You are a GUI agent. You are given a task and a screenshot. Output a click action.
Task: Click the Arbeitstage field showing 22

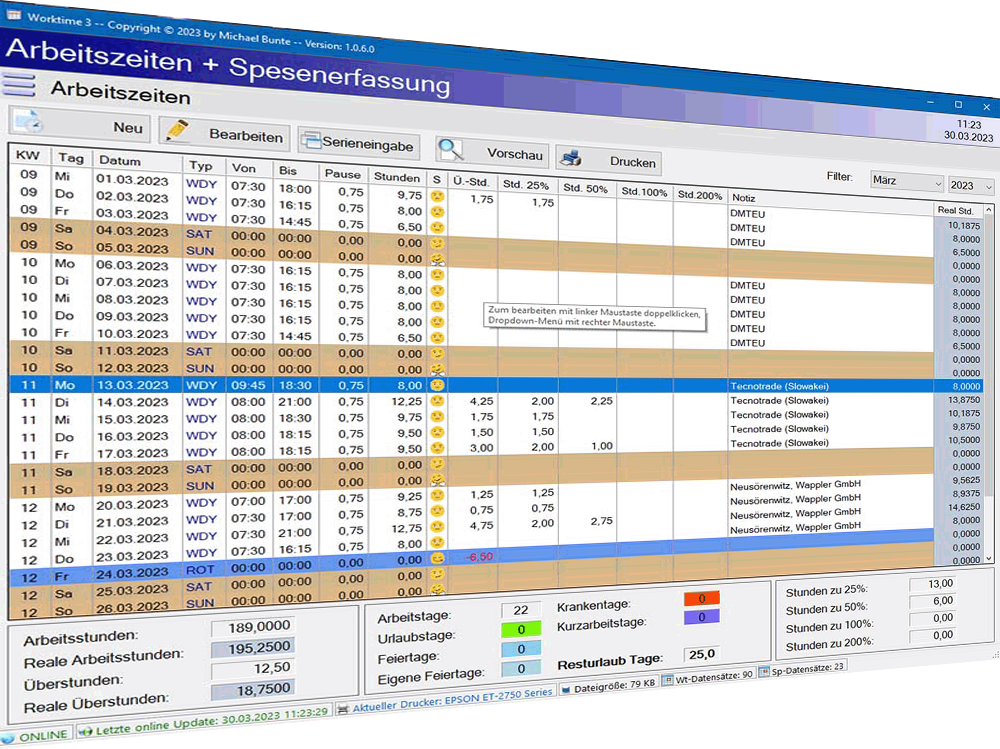[x=521, y=610]
